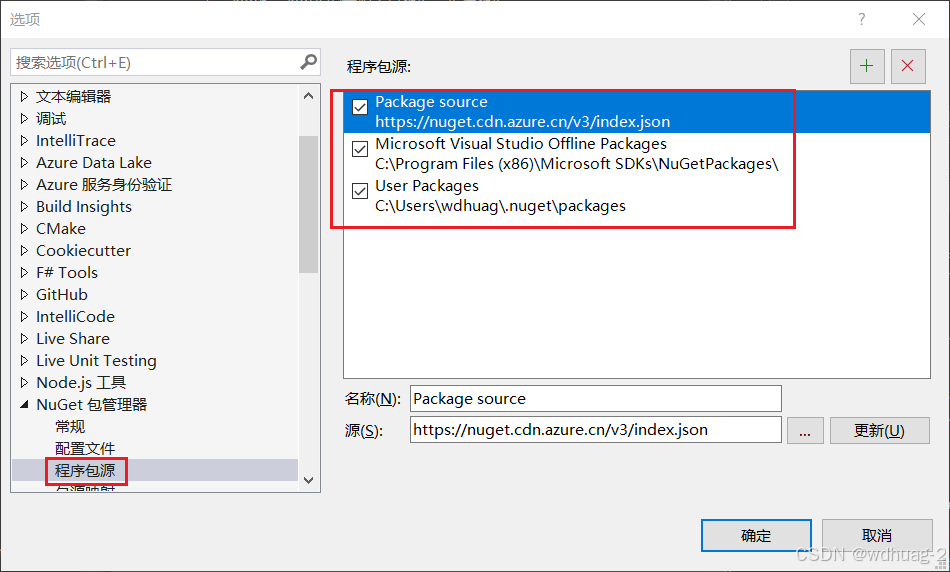Expand the Azure Data Lake node
This screenshot has width=950, height=572.
24,162
